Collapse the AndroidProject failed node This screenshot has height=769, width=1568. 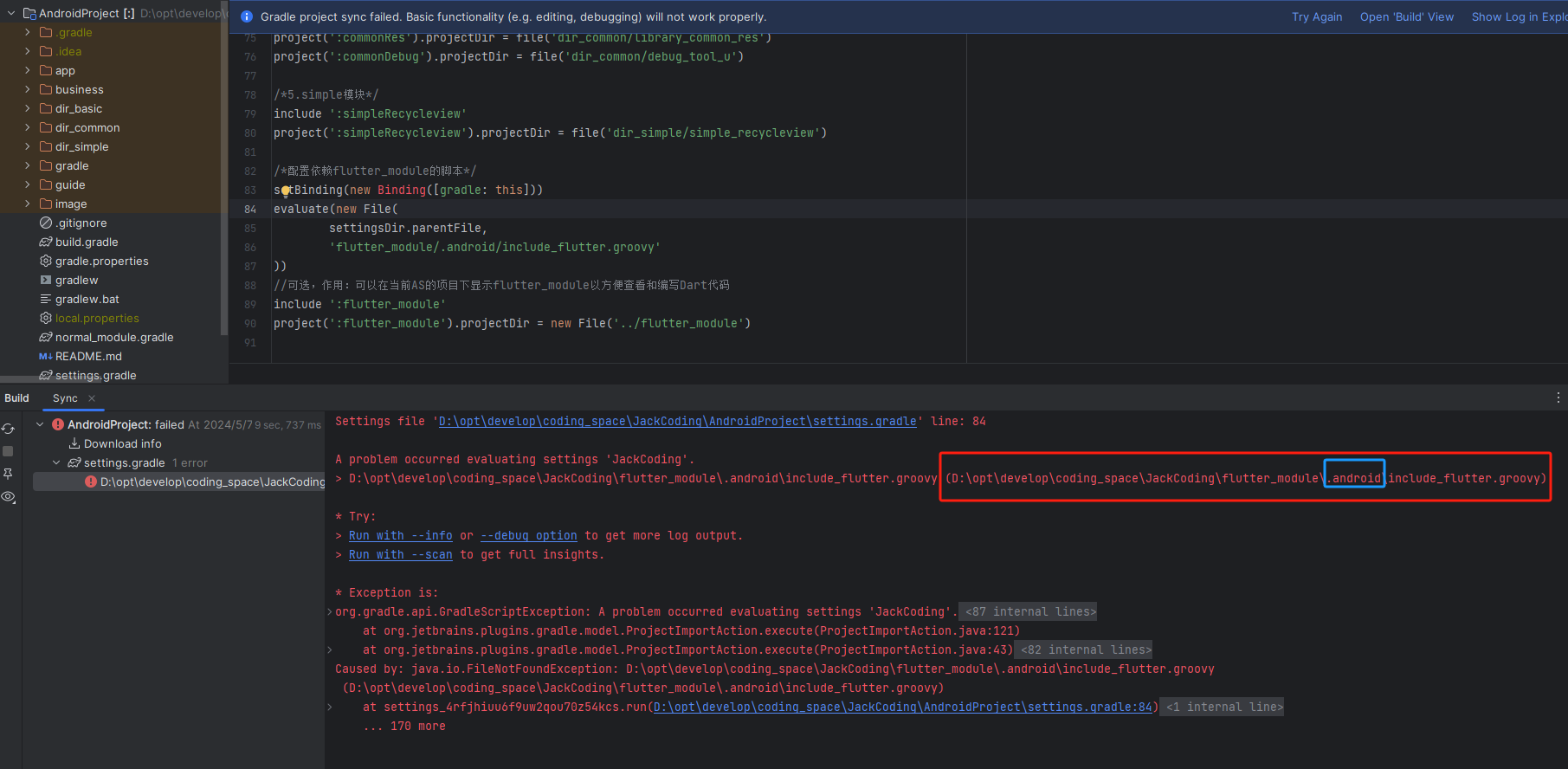click(40, 424)
